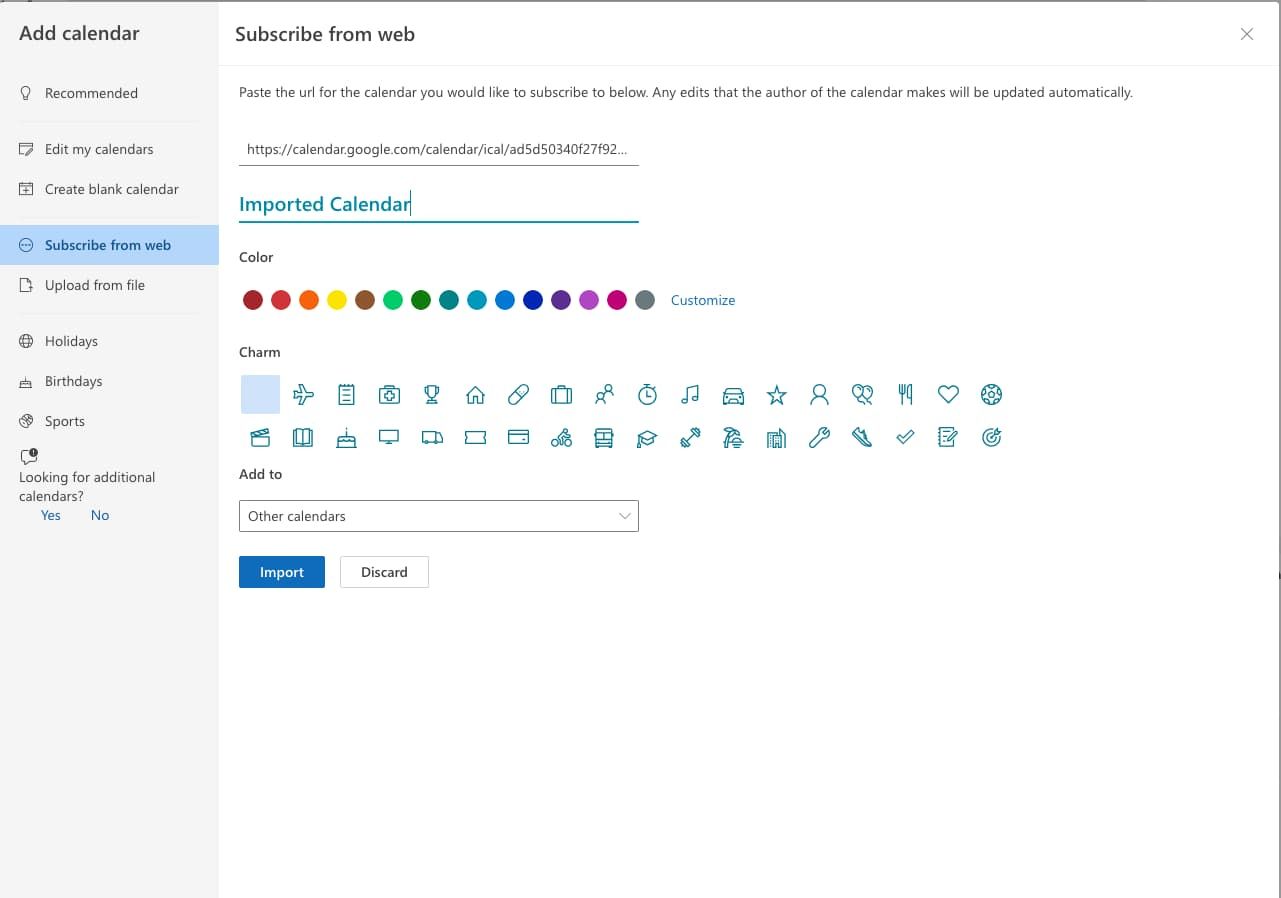Switch to Upload from file
1281x898 pixels.
click(x=95, y=285)
